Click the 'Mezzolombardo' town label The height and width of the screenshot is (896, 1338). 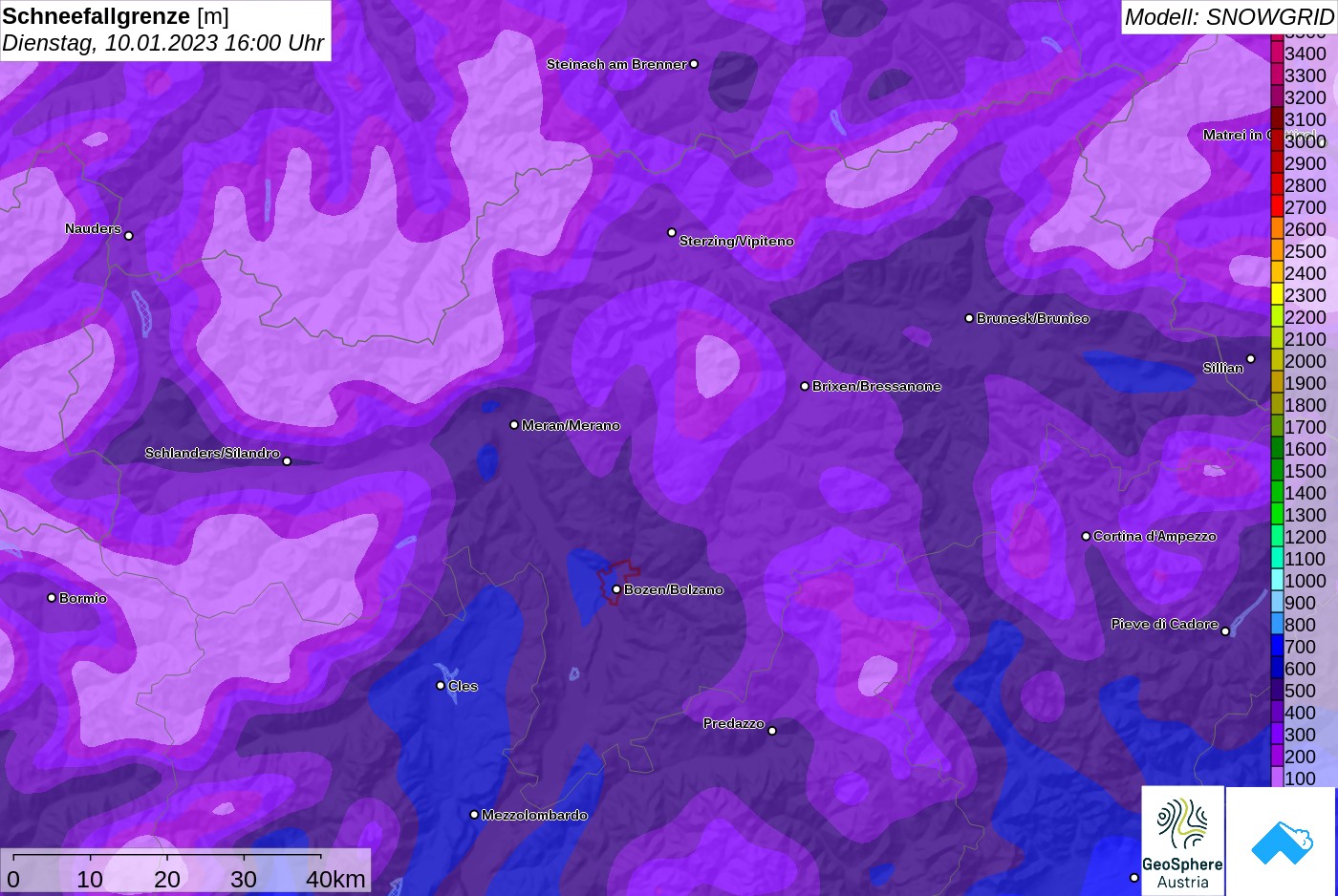(x=535, y=815)
